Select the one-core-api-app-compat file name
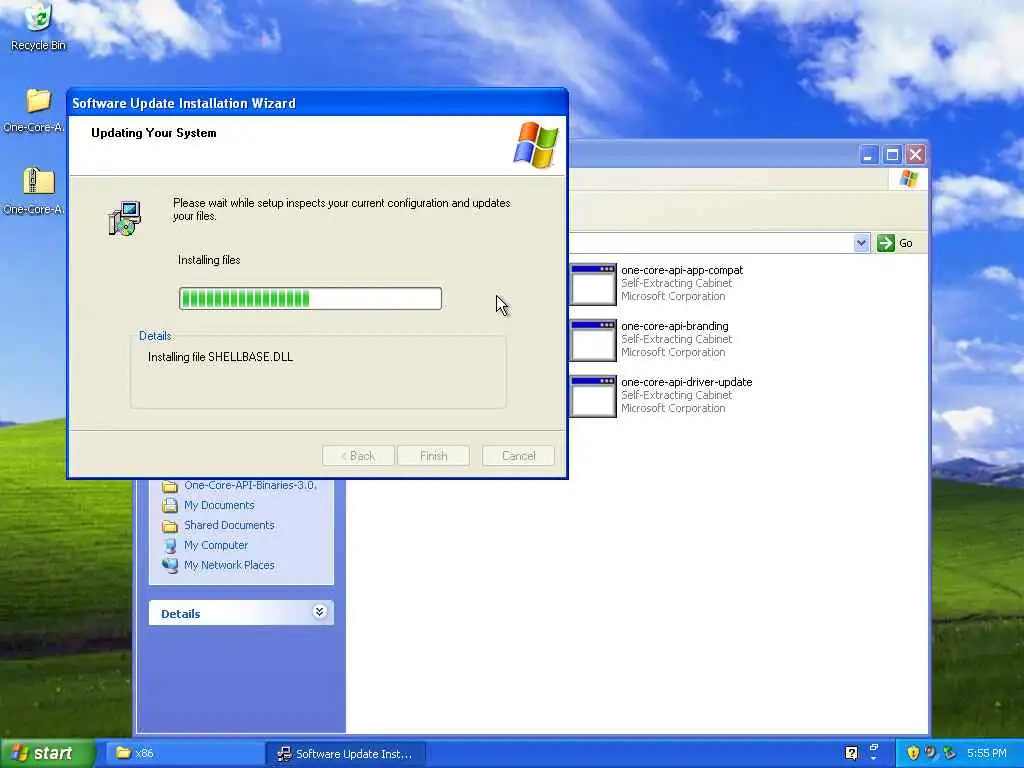Screen dimensions: 1024x768 tap(682, 270)
